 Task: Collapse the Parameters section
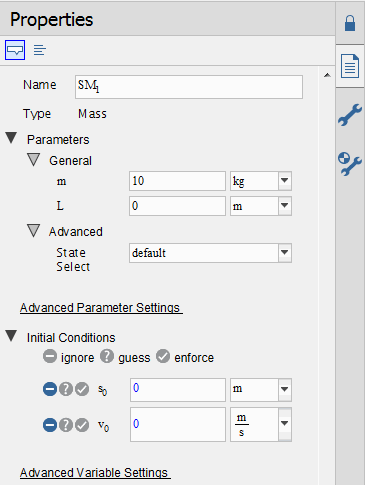(x=11, y=138)
